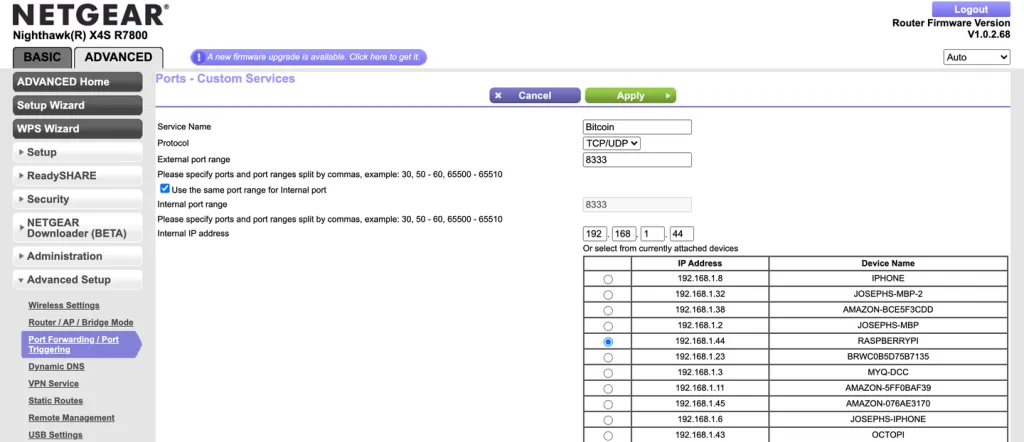Open the Dynamic DNS page

pyautogui.click(x=56, y=367)
